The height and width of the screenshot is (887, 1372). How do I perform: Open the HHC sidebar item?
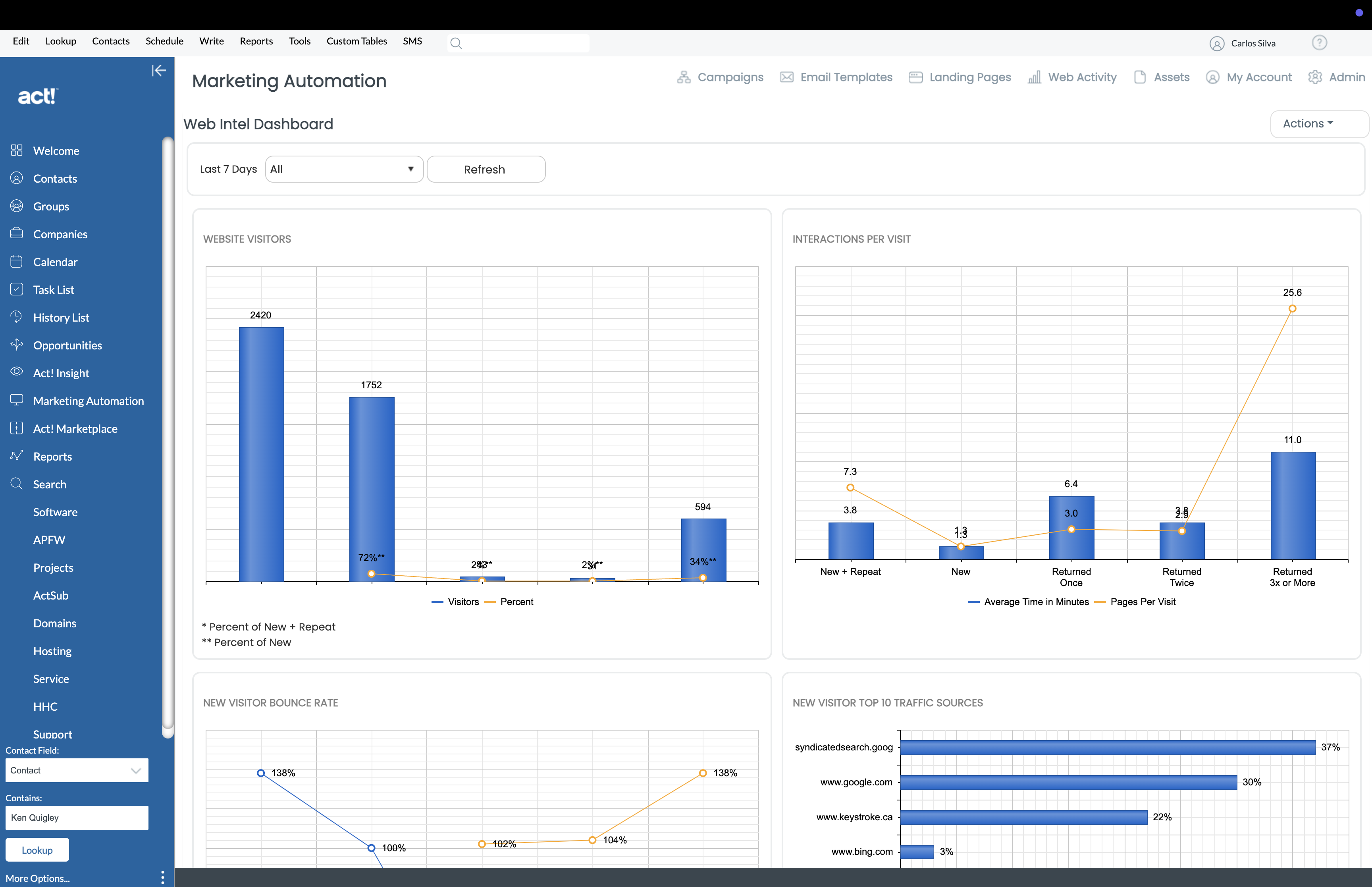tap(45, 706)
